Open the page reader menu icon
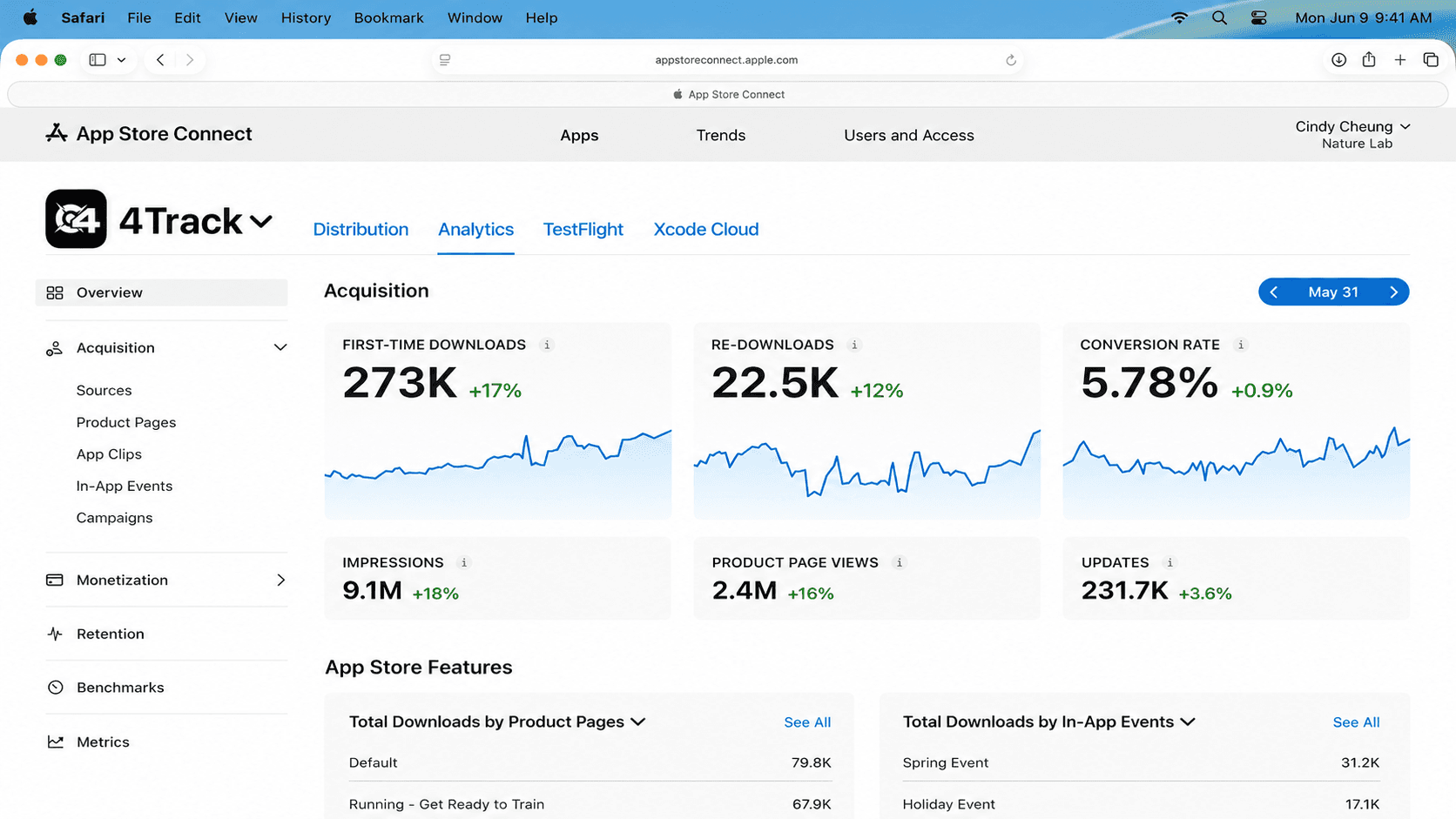The image size is (1456, 819). tap(445, 60)
